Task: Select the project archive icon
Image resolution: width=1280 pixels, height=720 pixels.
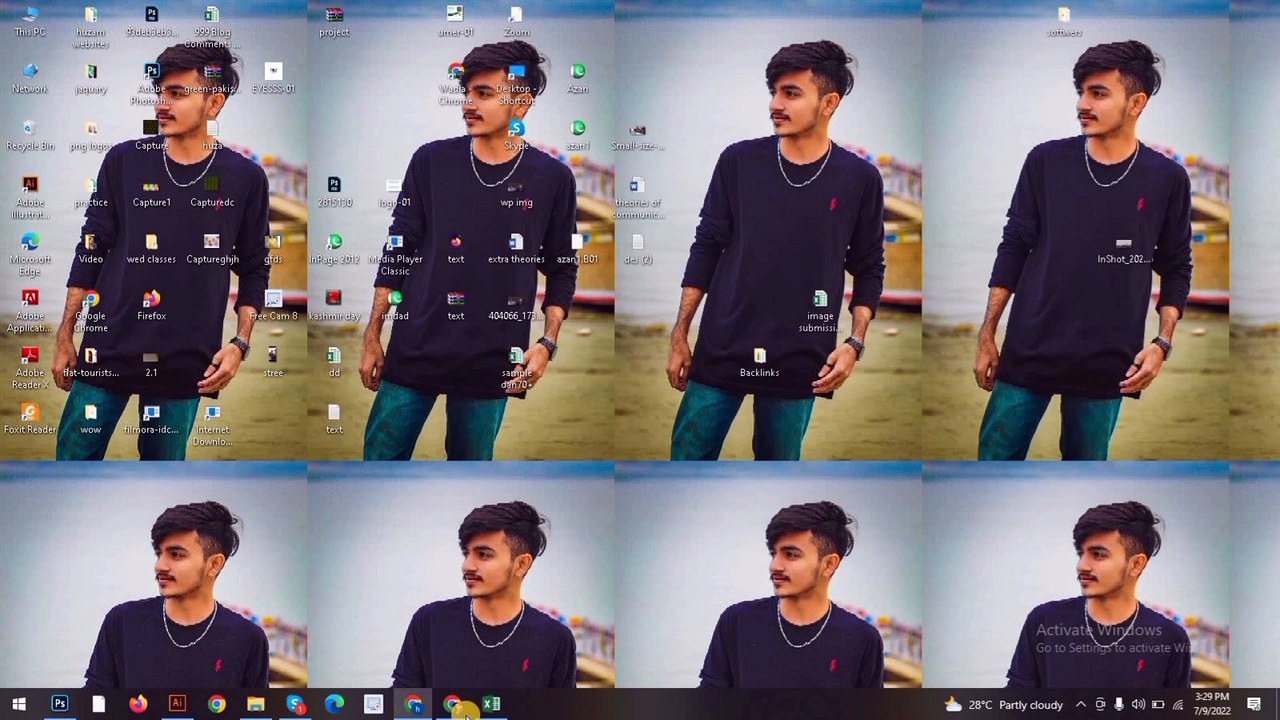Action: 334,22
